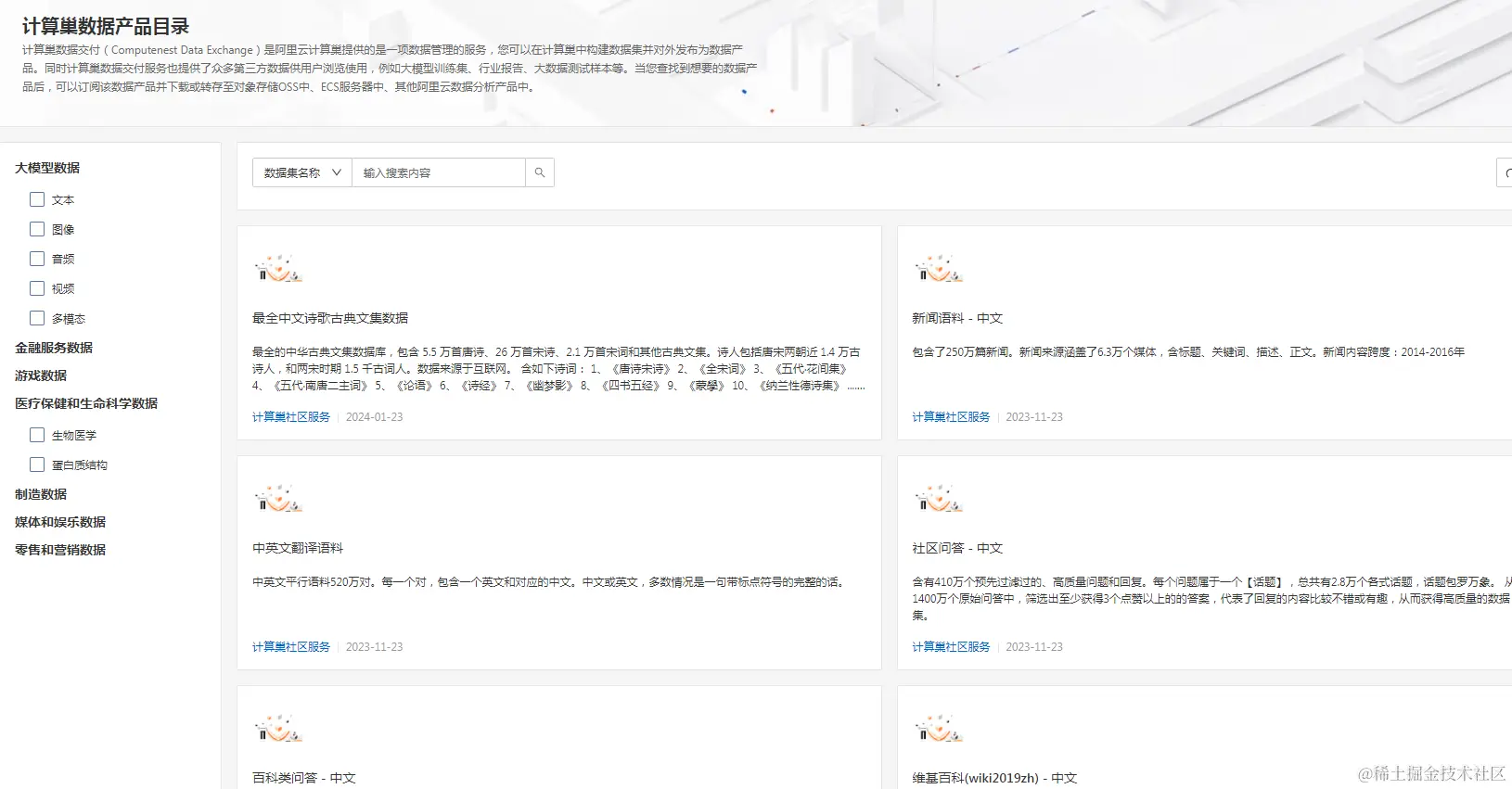
Task: Expand the 游戏数据 category
Action: (x=41, y=375)
